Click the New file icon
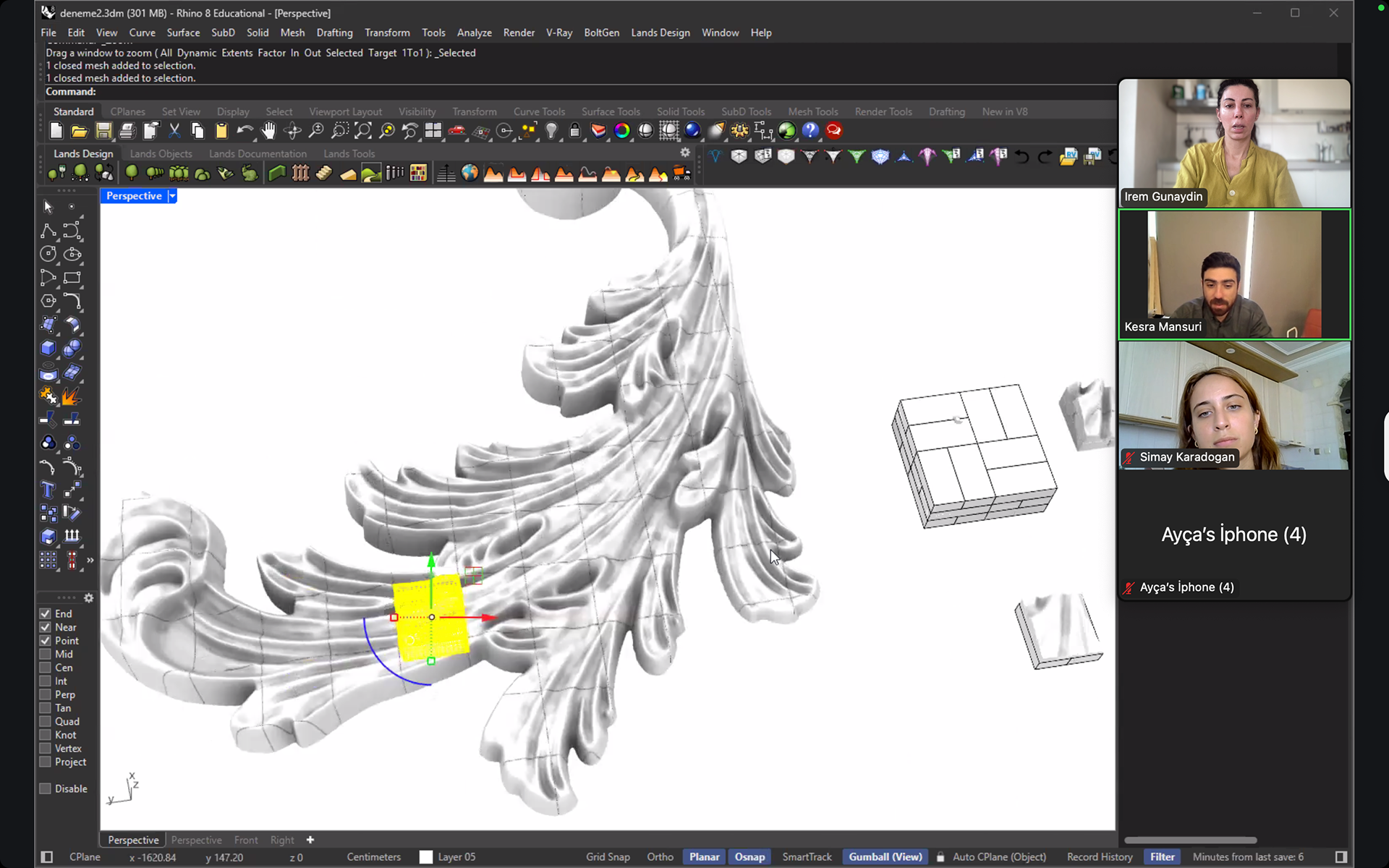Screen dimensions: 1389x868 (56, 131)
